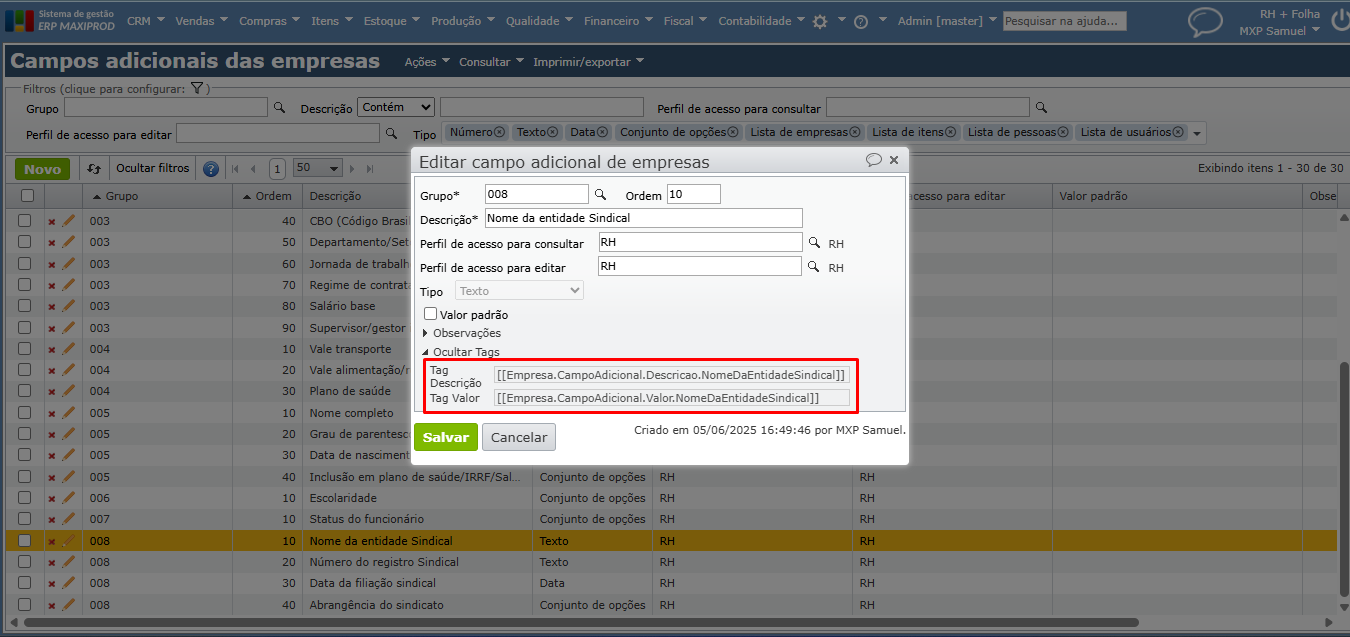The width and height of the screenshot is (1350, 637).
Task: Click the magnifier next to Grupo filter field
Action: (280, 107)
